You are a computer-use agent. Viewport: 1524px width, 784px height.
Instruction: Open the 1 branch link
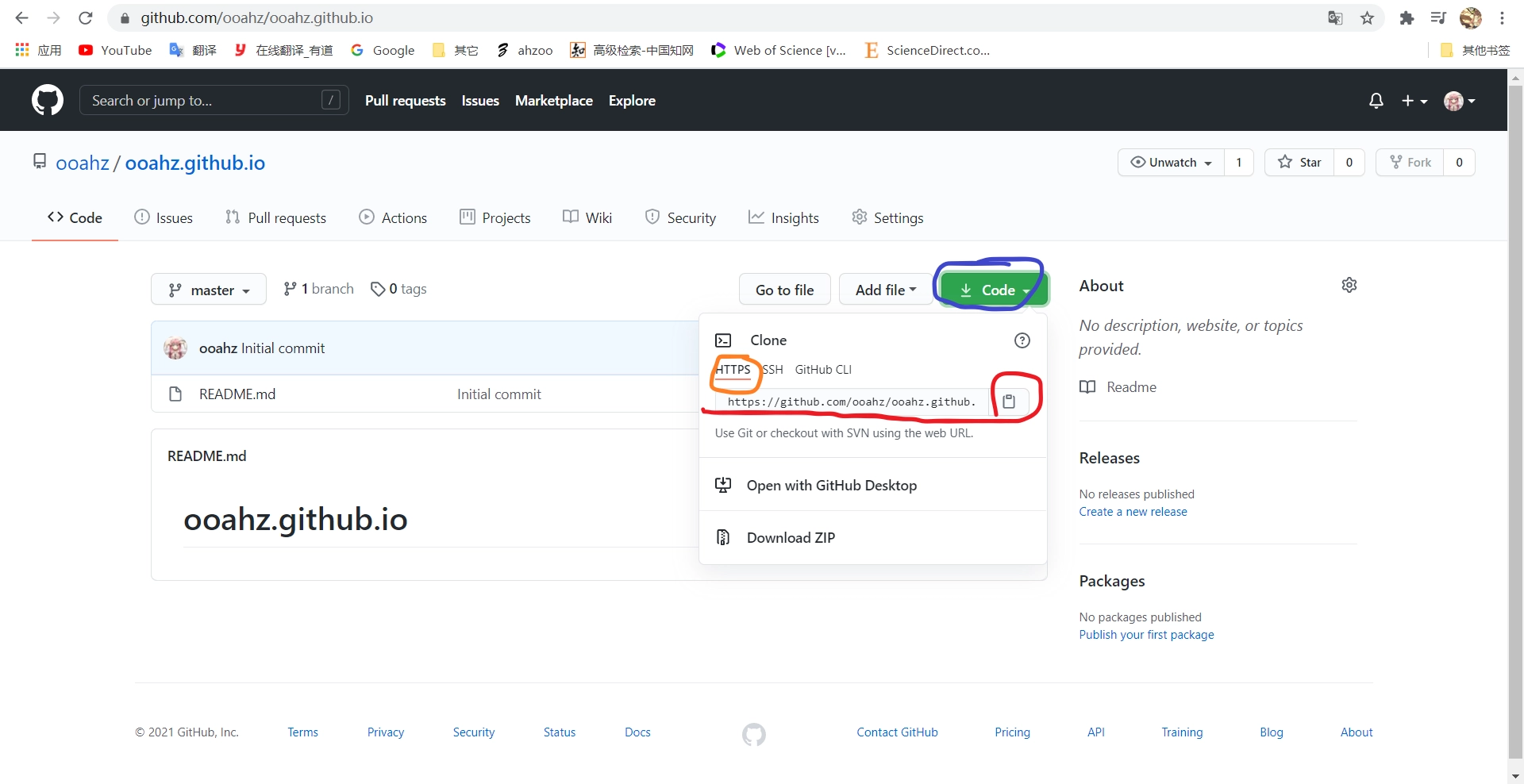click(x=318, y=289)
